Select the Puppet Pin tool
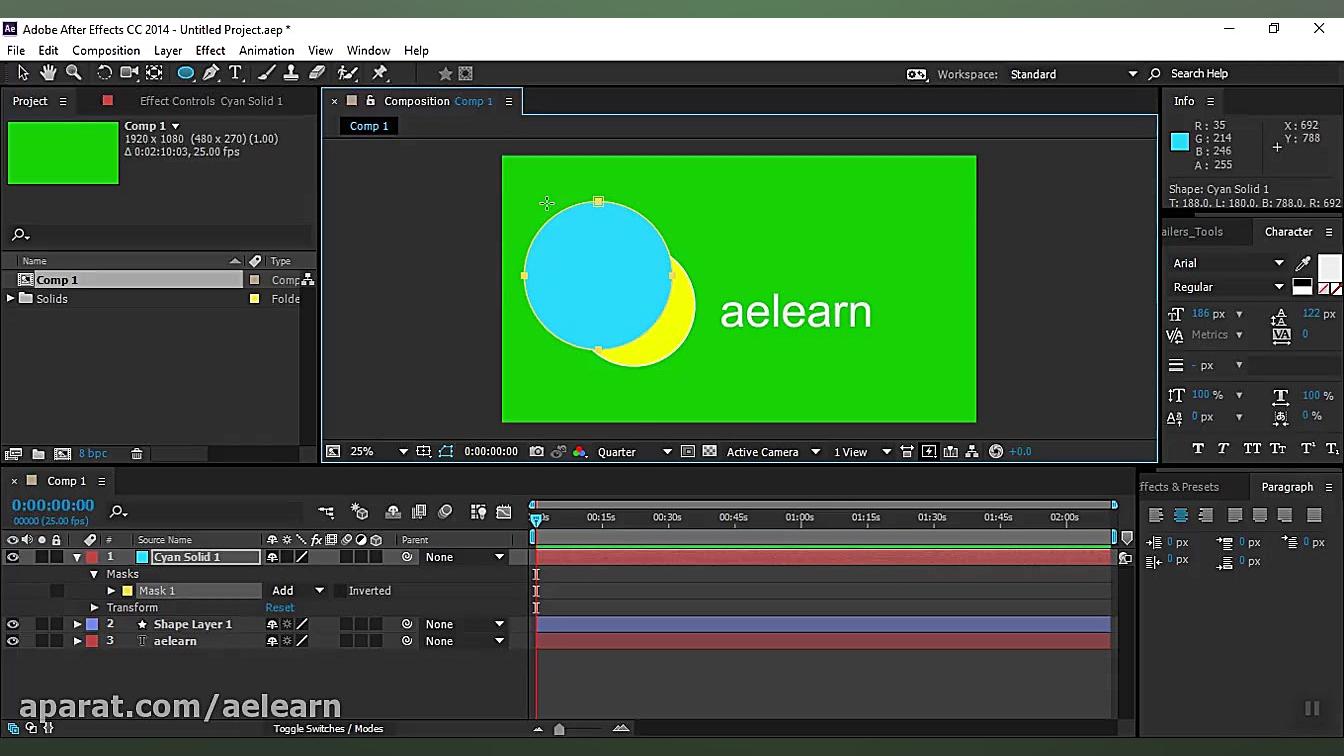 (x=380, y=73)
